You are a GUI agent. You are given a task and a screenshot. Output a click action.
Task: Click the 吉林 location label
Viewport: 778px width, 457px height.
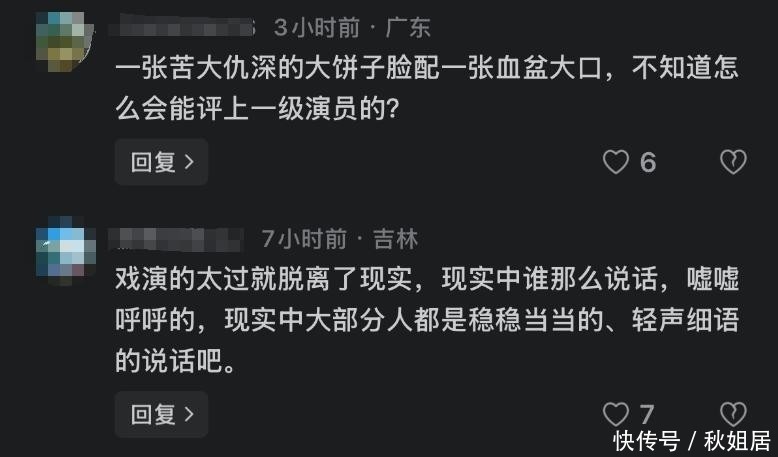[x=395, y=239]
